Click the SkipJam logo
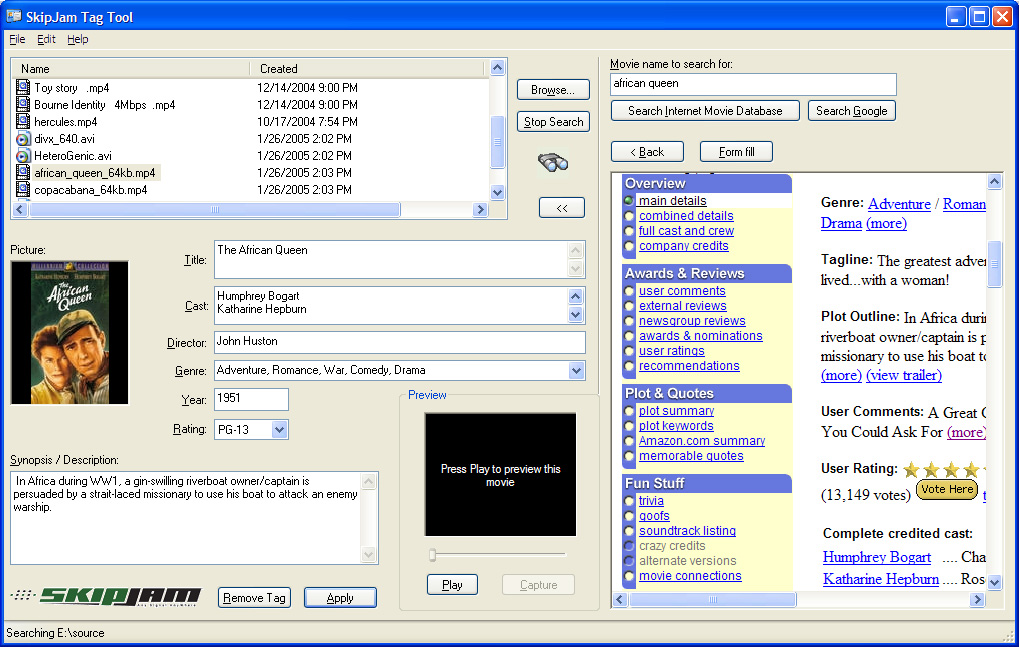 pyautogui.click(x=107, y=596)
